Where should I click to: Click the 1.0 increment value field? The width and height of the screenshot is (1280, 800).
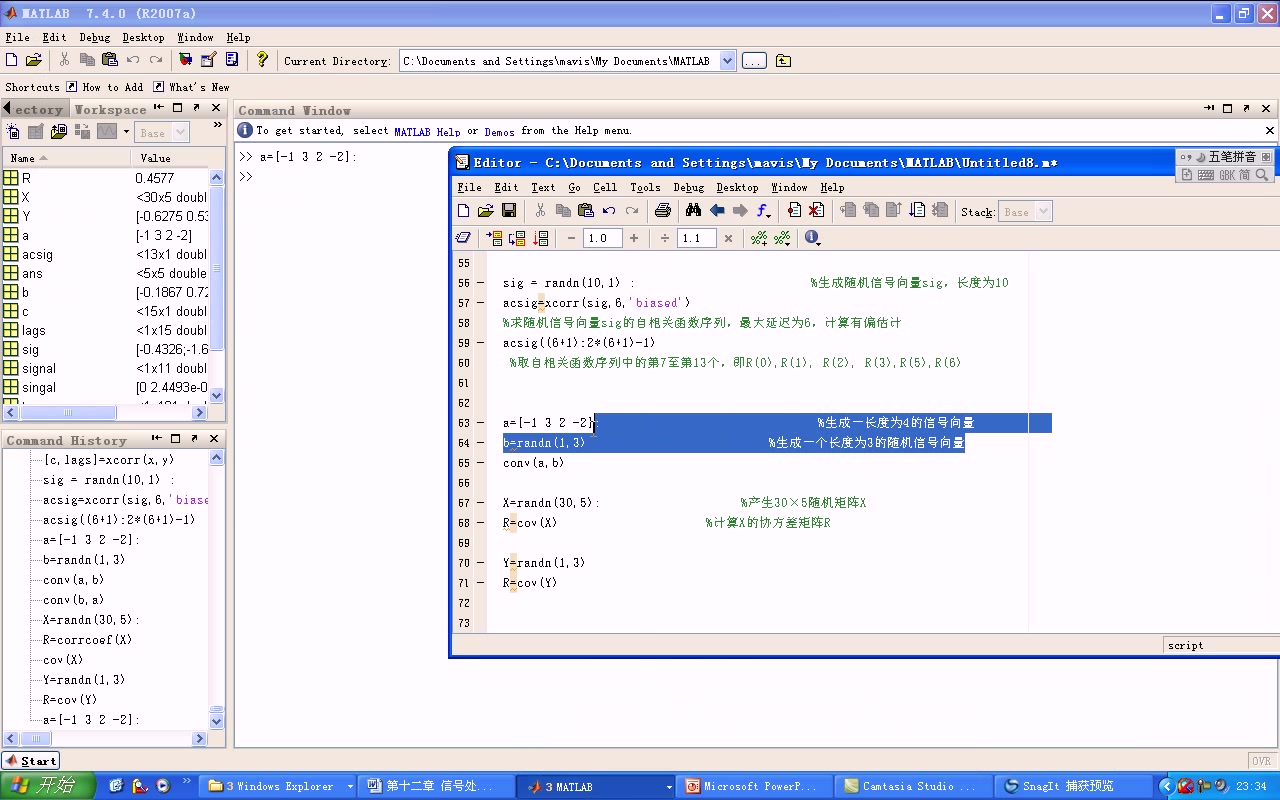pos(603,238)
